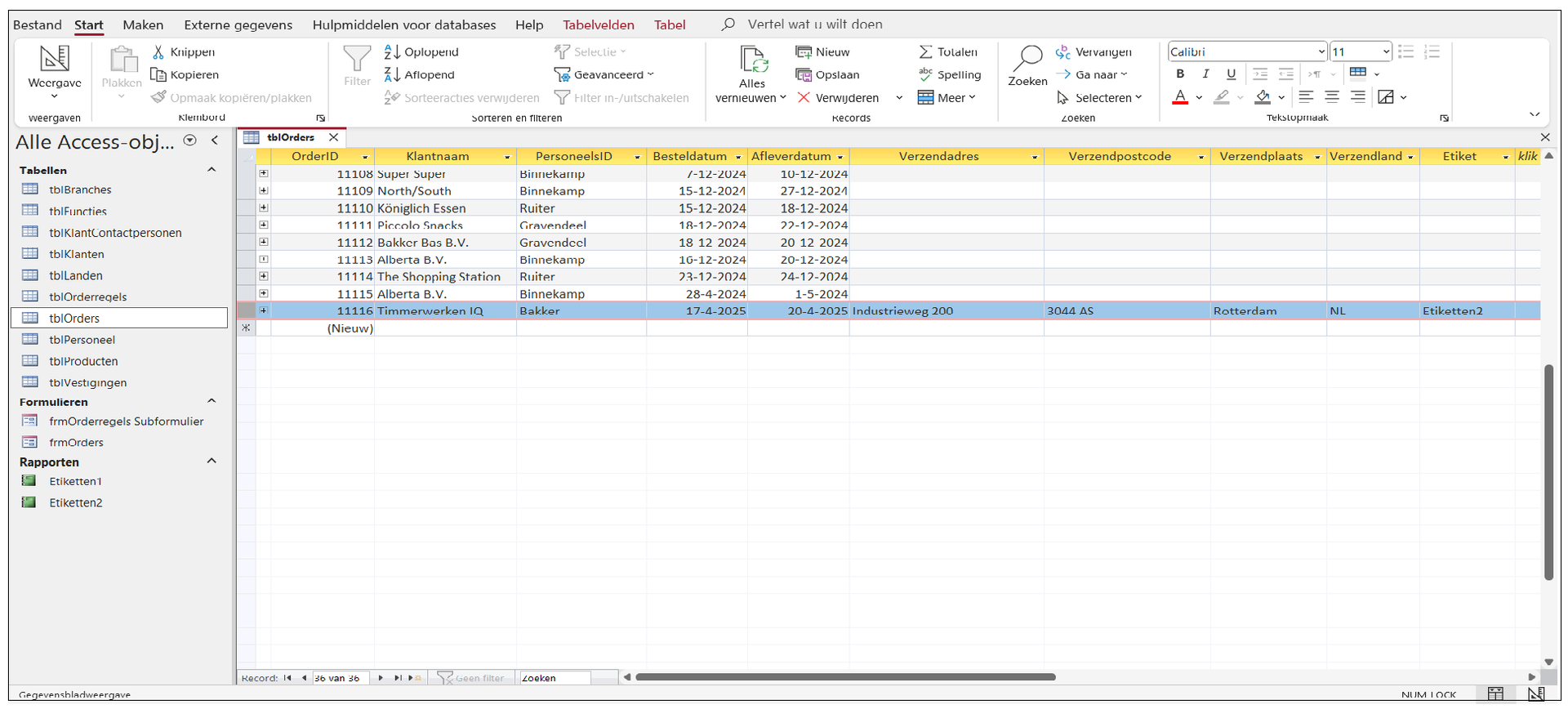Switch to design view in status bar
The width and height of the screenshot is (1568, 709).
(x=1536, y=694)
